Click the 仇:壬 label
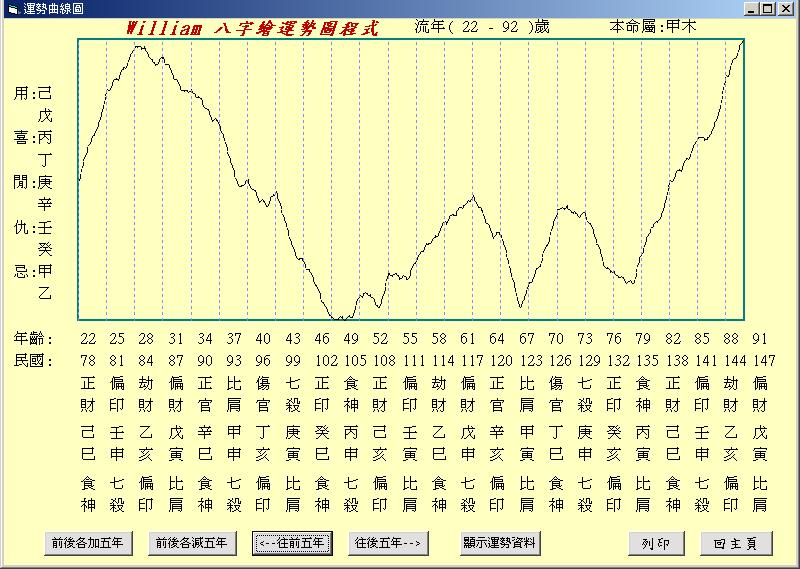 coord(33,227)
